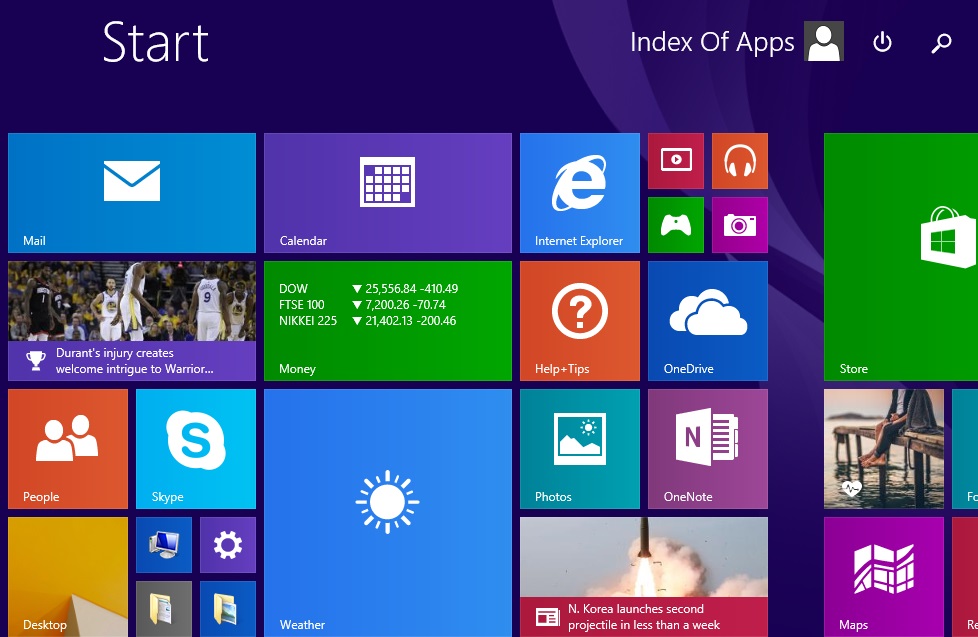Click the DOW index value 25,556.84
The width and height of the screenshot is (978, 637).
[390, 289]
